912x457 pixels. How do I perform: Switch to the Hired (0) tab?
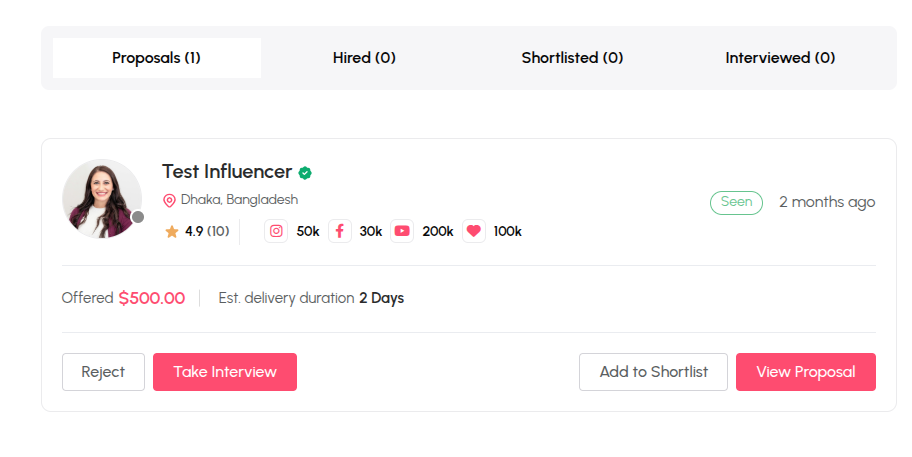pos(364,58)
